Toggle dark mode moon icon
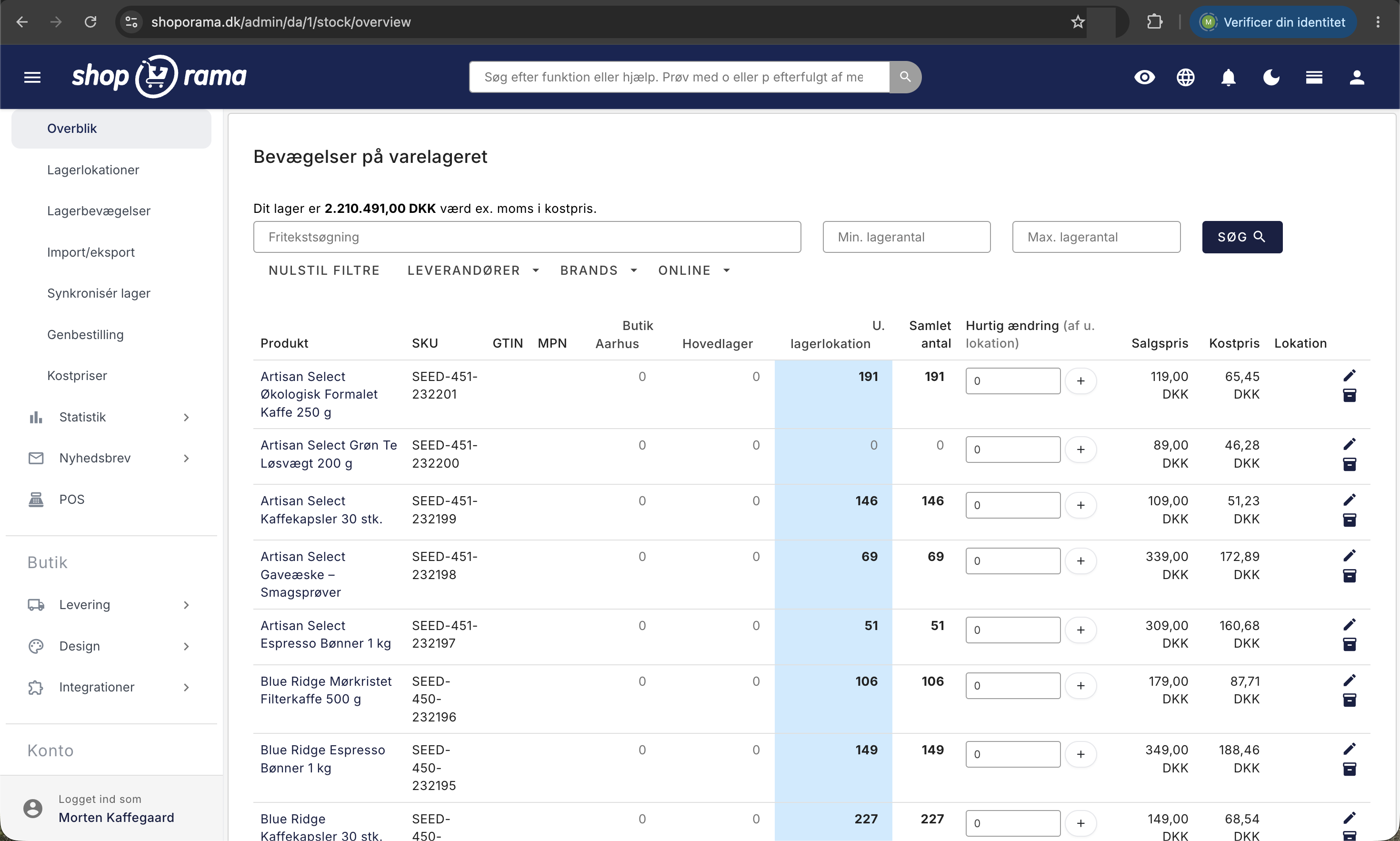 1271,77
